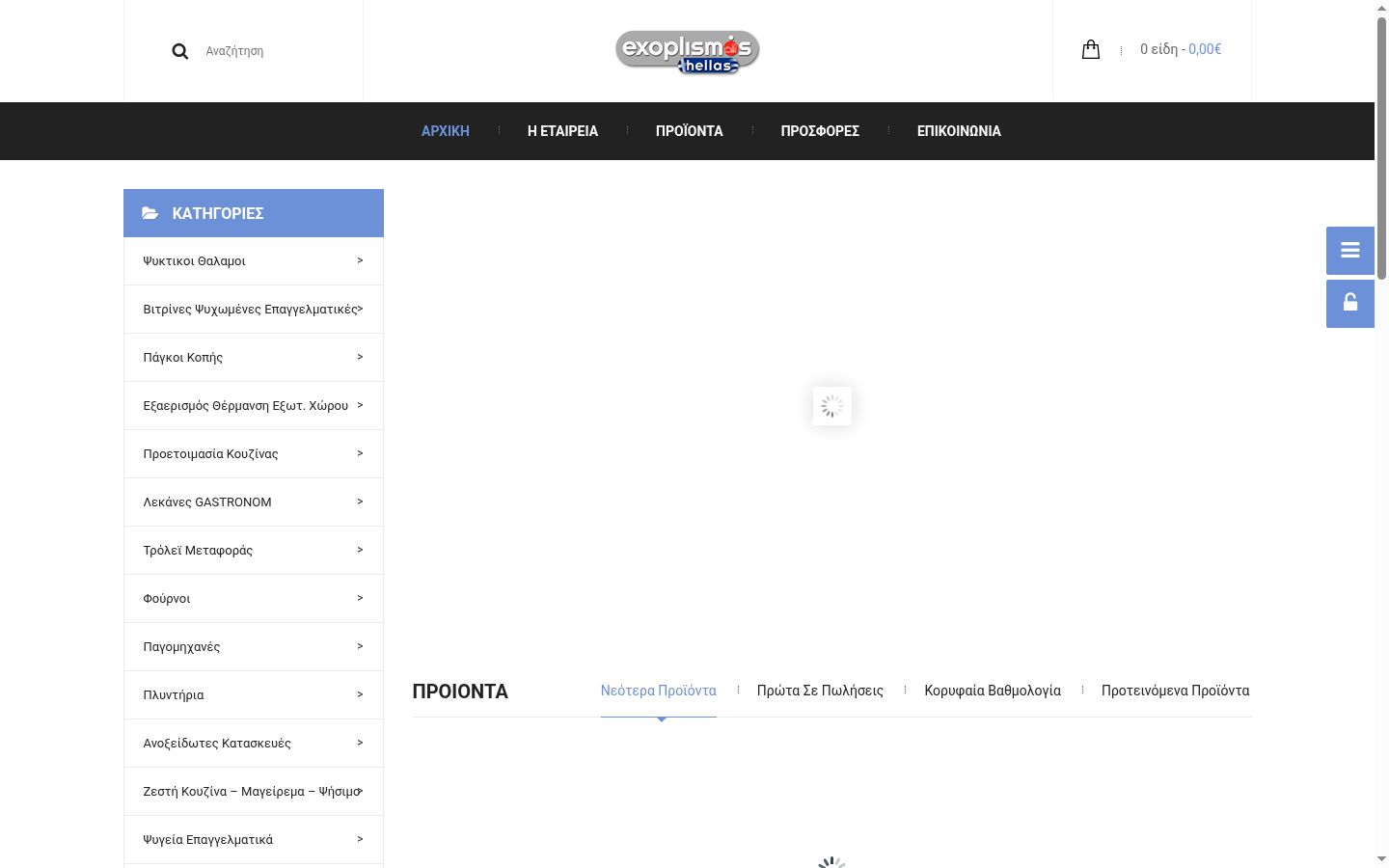Viewport: 1389px width, 868px height.
Task: Select the Νεότερα Προϊόντα tab
Action: (659, 691)
